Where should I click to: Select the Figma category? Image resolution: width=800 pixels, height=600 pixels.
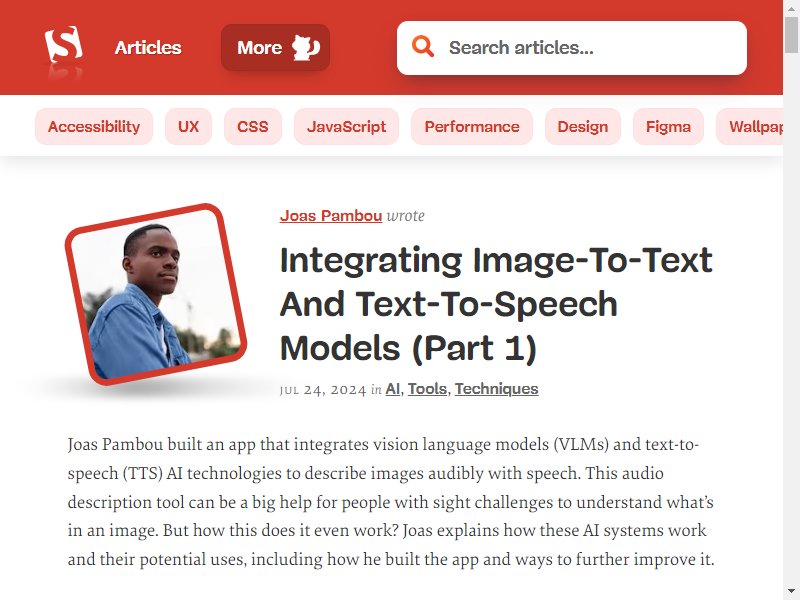point(668,127)
